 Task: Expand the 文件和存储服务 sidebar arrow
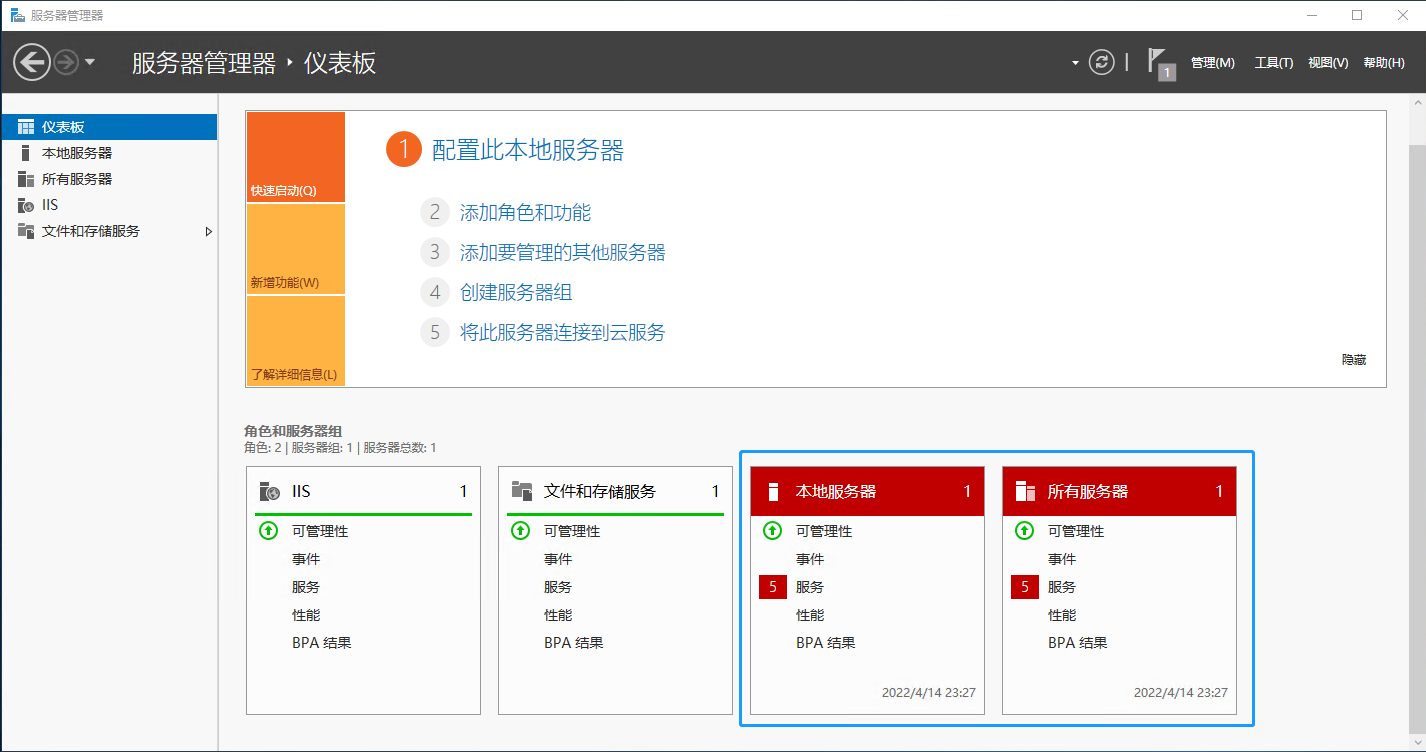[209, 231]
